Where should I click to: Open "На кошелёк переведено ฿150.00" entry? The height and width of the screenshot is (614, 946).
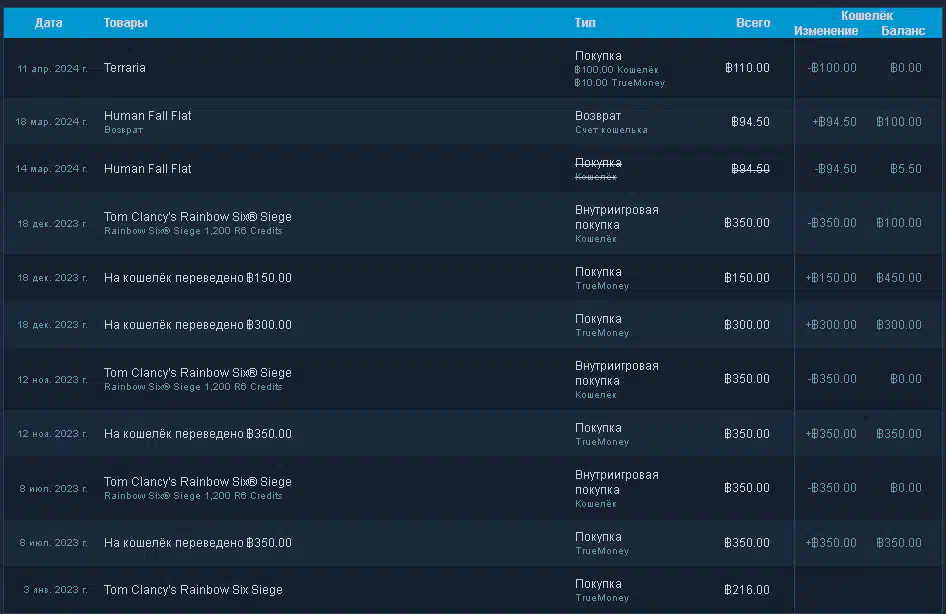coord(197,278)
